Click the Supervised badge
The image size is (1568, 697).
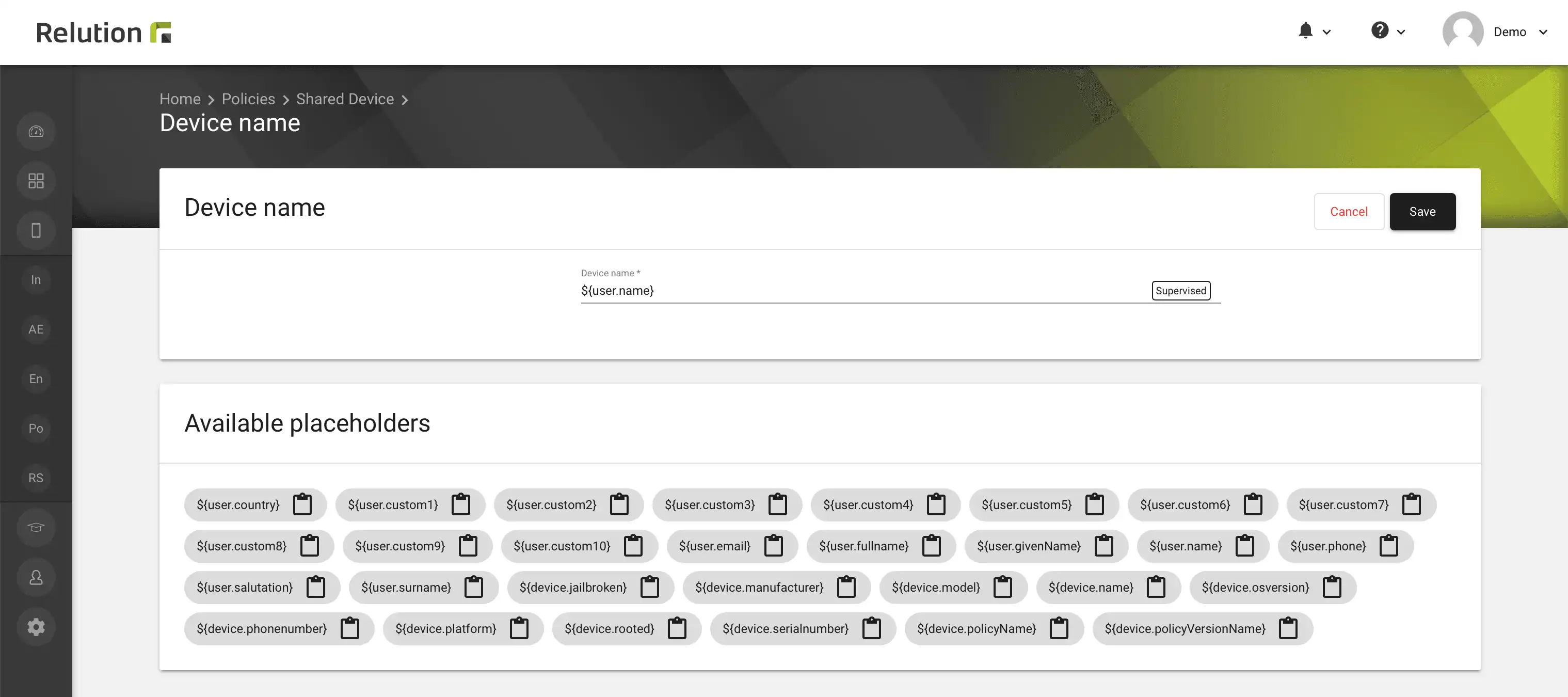(x=1180, y=290)
